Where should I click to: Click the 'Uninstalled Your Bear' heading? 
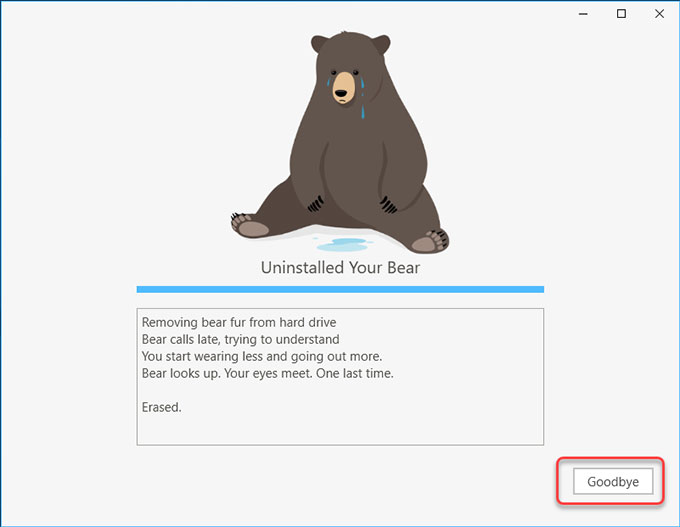[x=340, y=268]
